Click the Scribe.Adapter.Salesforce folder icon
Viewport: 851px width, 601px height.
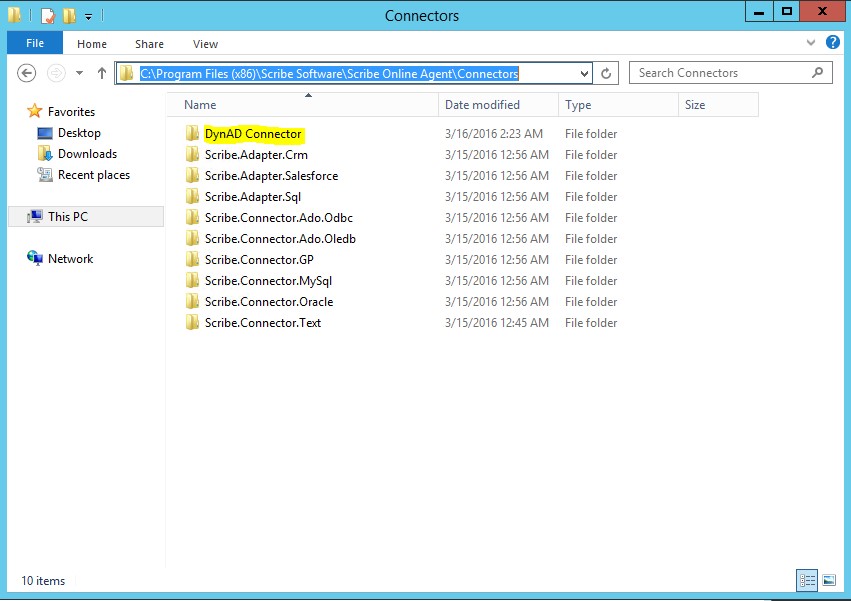click(x=192, y=175)
